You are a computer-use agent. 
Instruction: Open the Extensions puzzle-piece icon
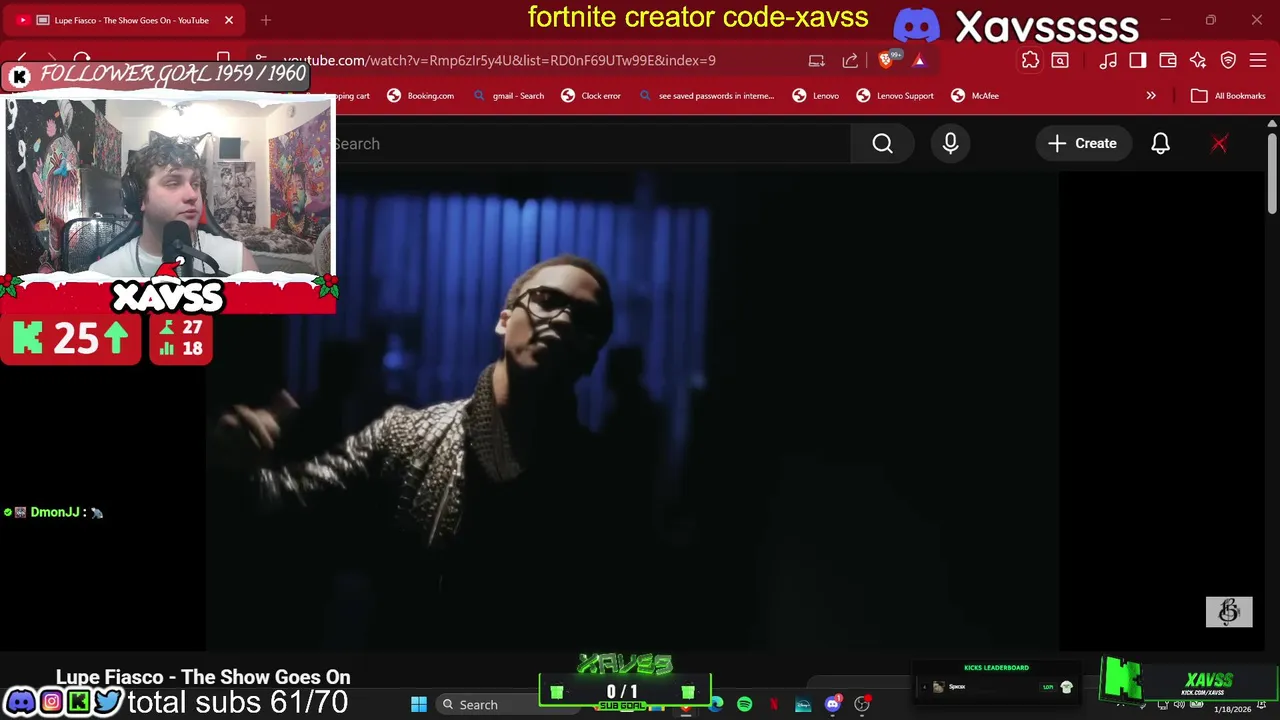[1030, 60]
